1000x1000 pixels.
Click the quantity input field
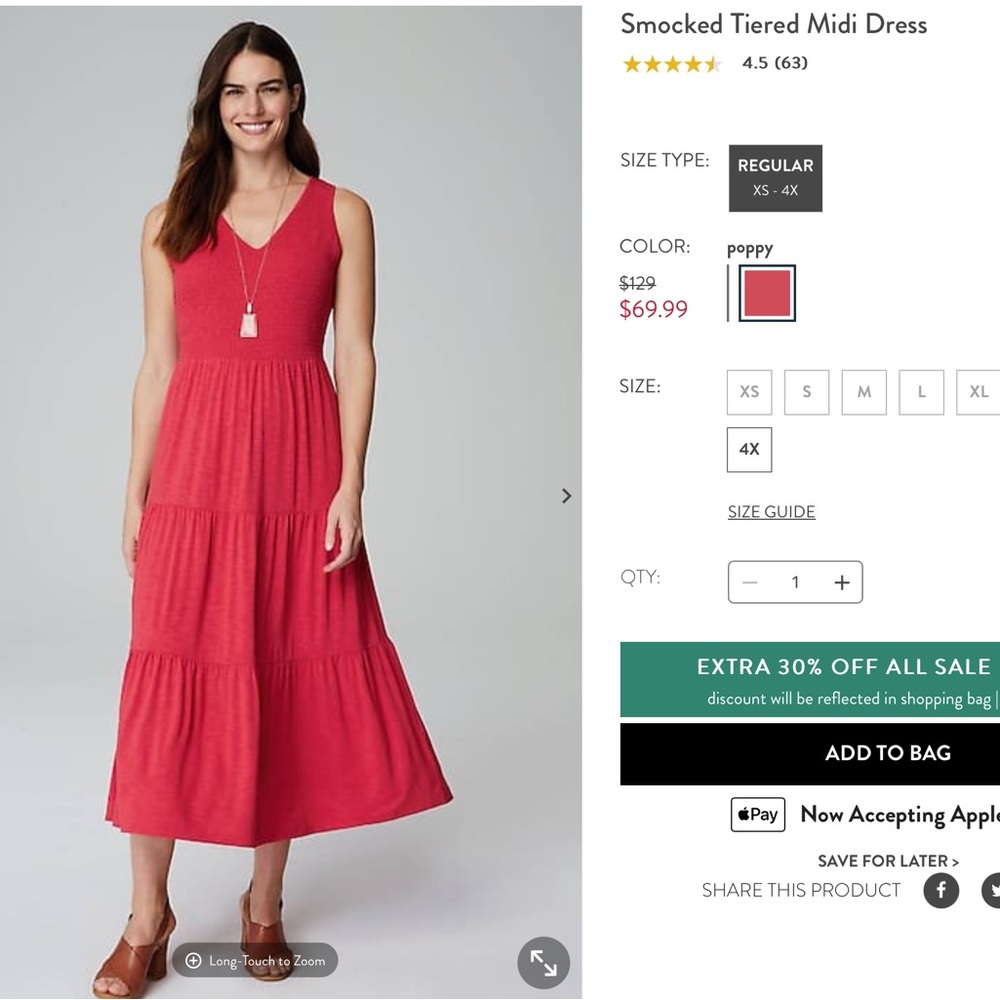(796, 582)
